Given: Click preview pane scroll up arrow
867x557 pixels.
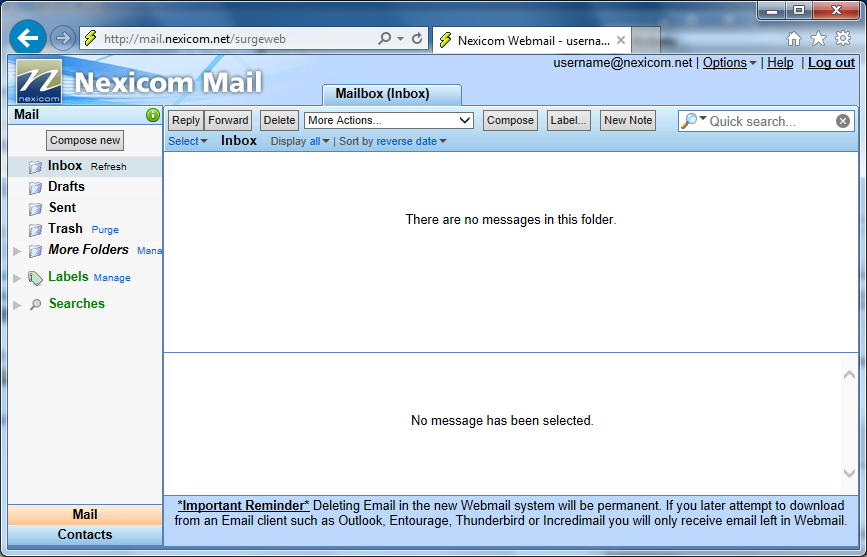Looking at the screenshot, I should [849, 375].
